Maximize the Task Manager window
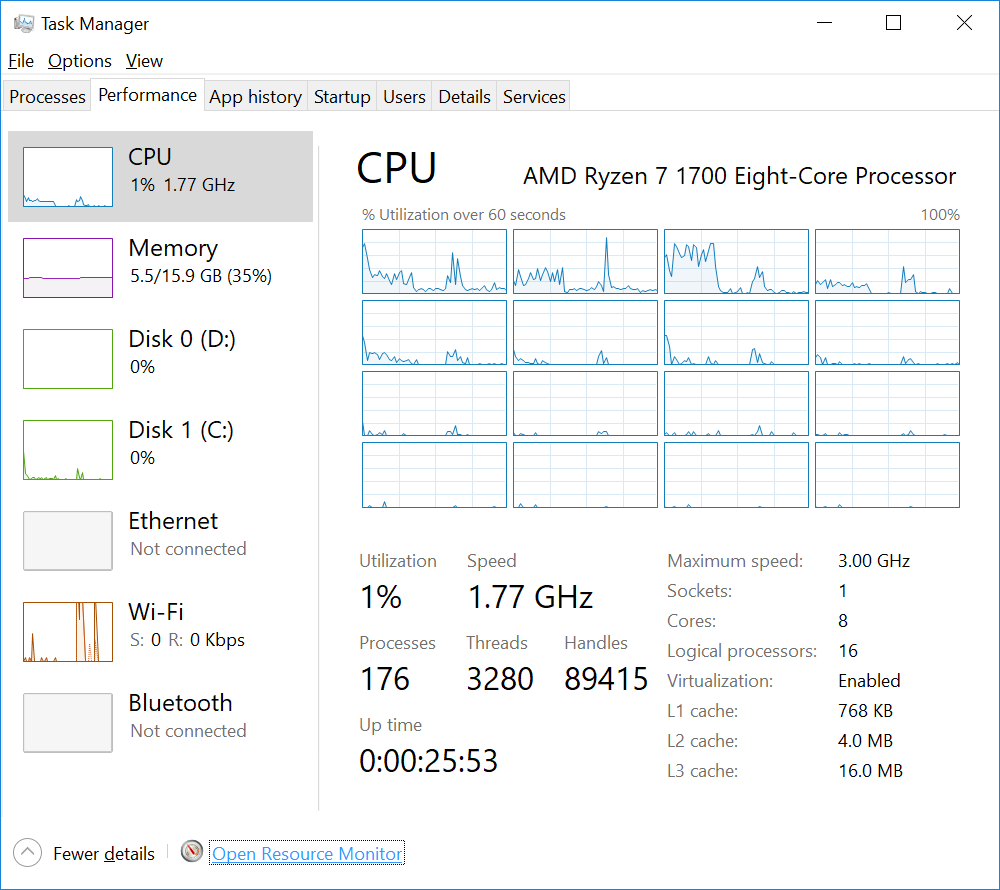 893,23
